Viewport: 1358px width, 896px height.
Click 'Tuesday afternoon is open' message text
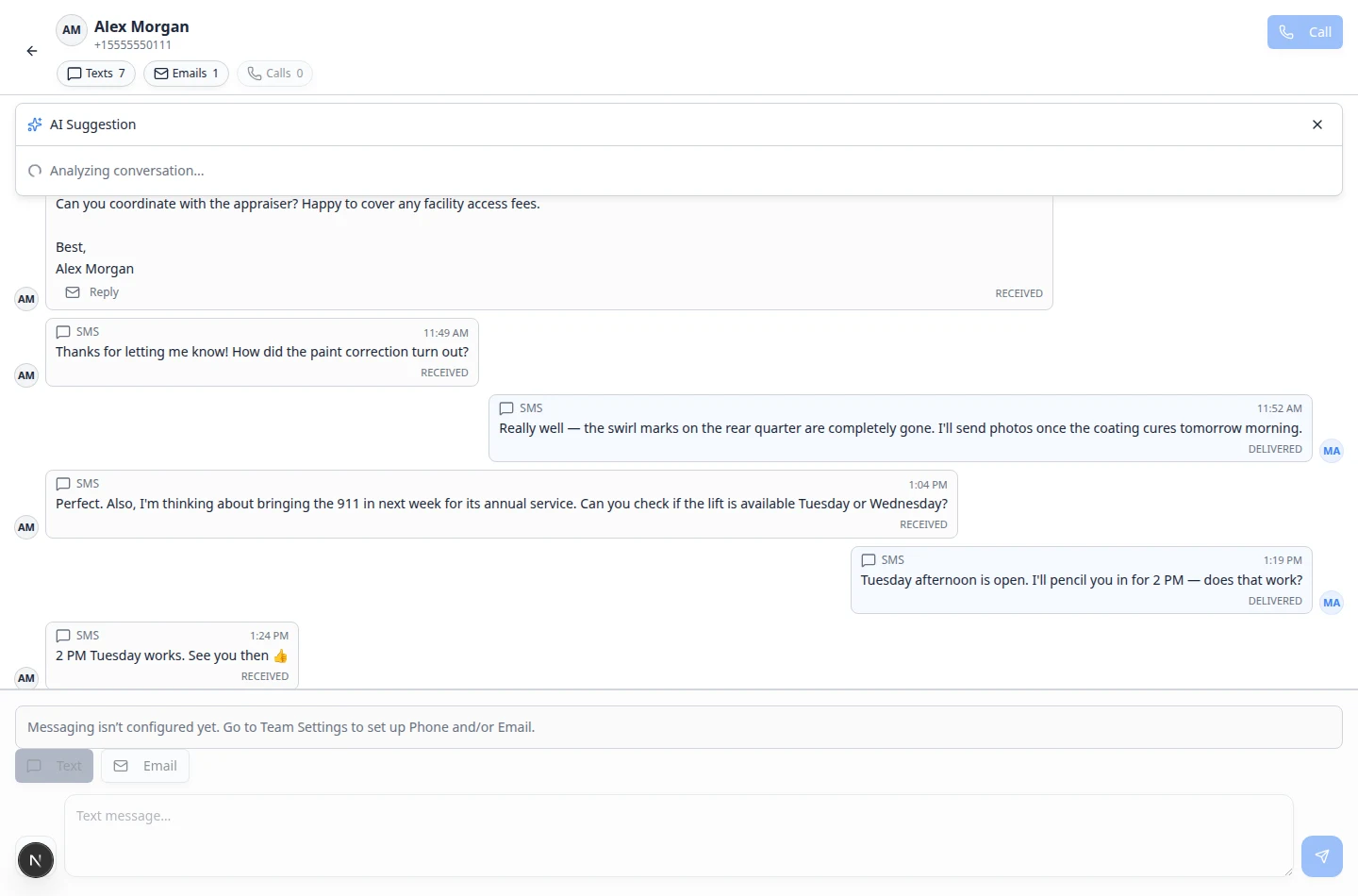point(1082,580)
